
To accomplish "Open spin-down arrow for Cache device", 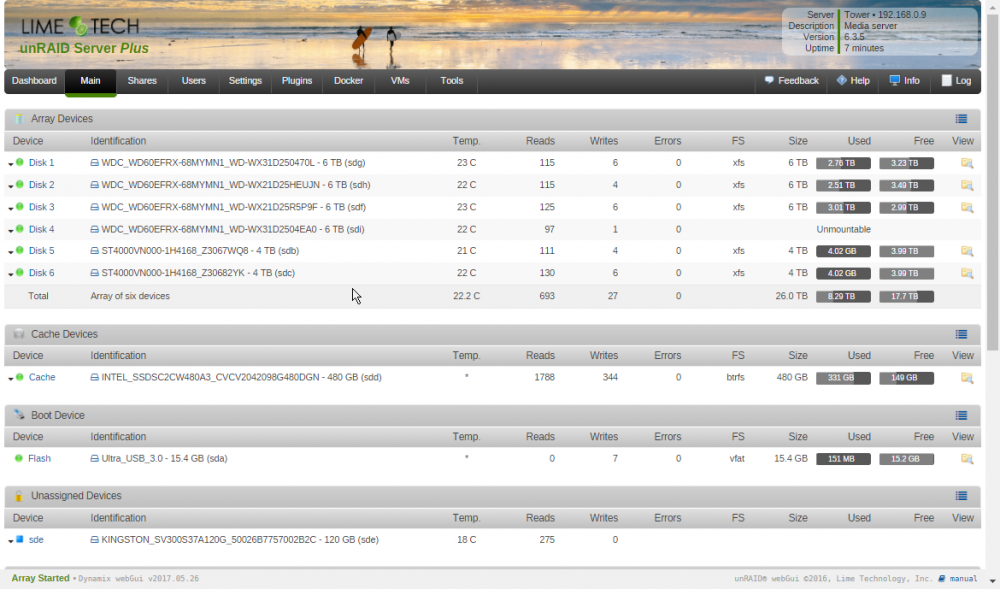I will 11,379.
